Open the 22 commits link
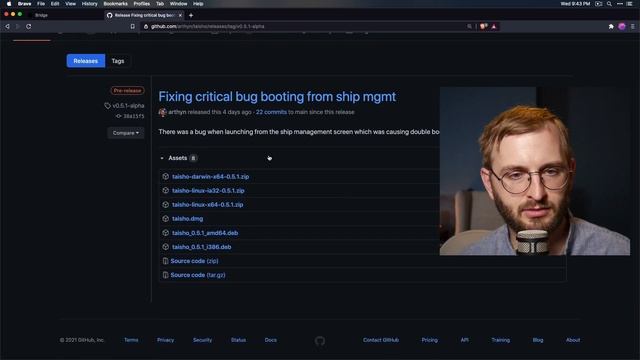 point(271,112)
